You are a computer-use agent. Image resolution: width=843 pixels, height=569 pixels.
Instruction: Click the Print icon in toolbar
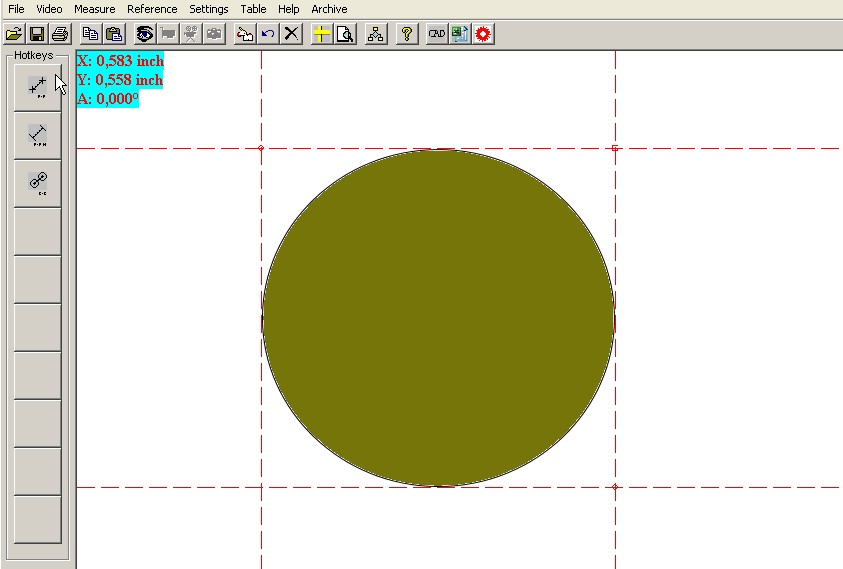[x=60, y=34]
